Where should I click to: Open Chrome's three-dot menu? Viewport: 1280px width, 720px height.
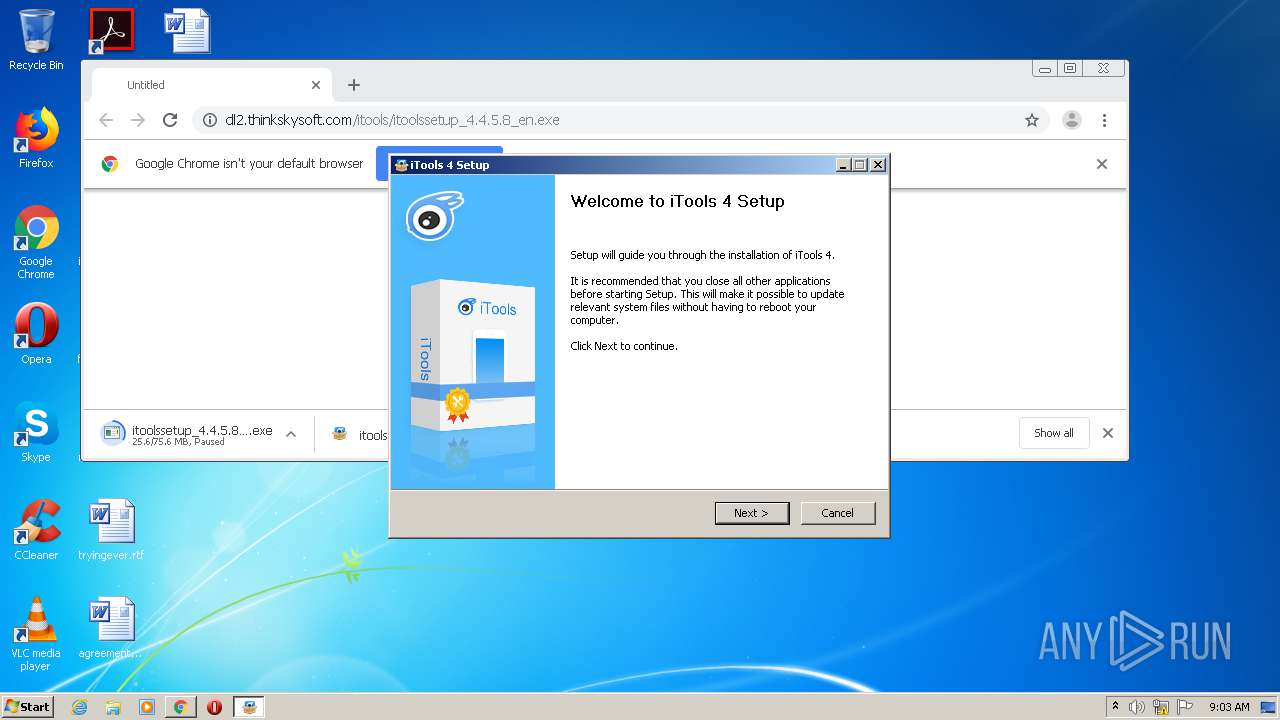click(x=1104, y=120)
